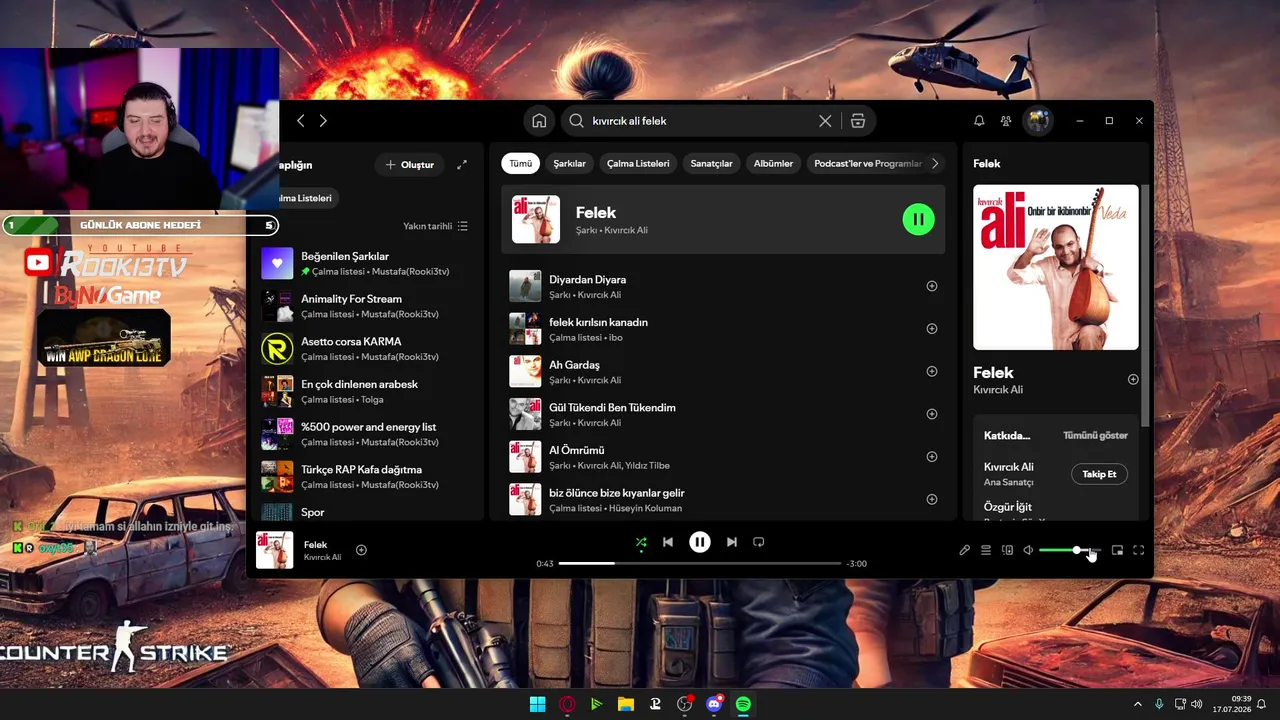Open Discord from the taskbar
The image size is (1280, 720).
point(714,704)
